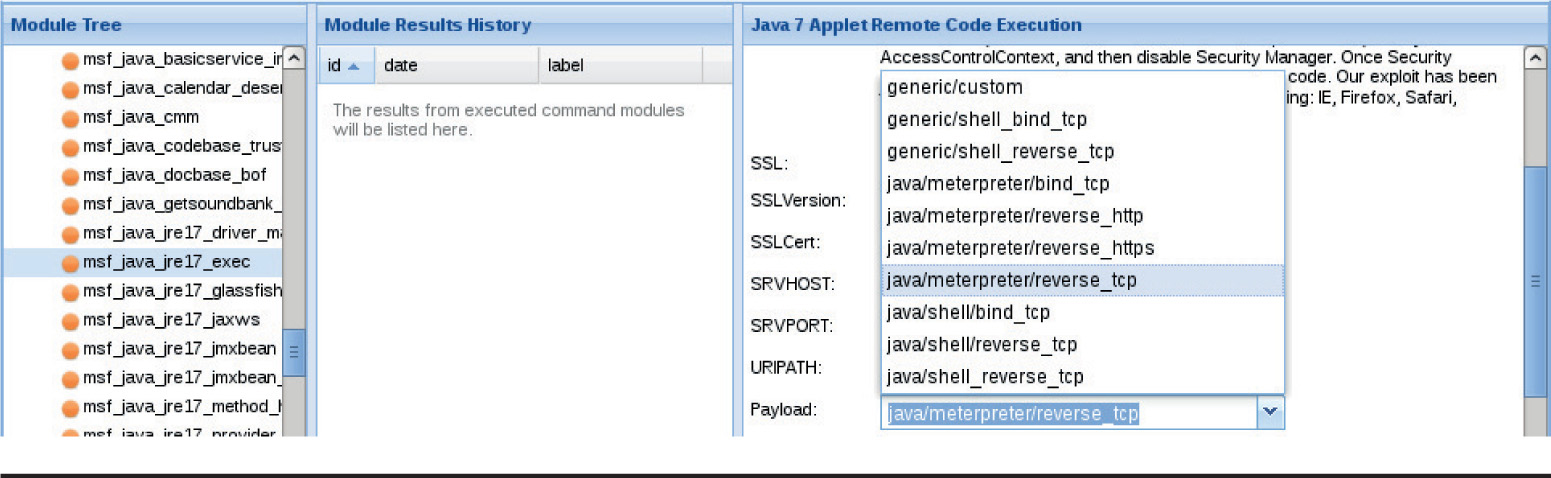This screenshot has height=478, width=1551.
Task: Click the orange icon beside msf_java_basicservice module
Action: pos(70,60)
